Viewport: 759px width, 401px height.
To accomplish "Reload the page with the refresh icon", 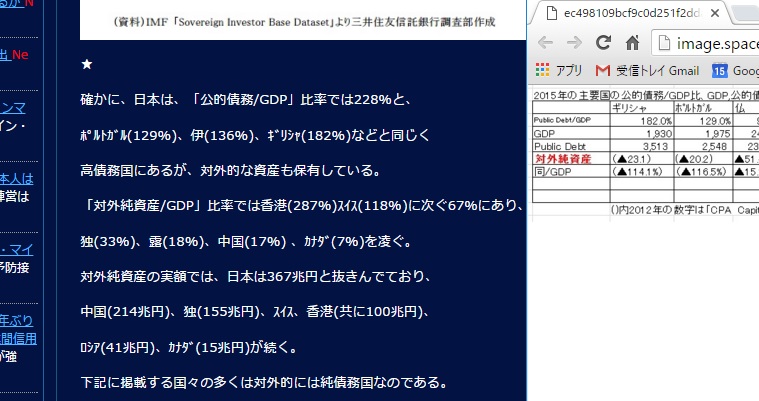I will coord(603,43).
